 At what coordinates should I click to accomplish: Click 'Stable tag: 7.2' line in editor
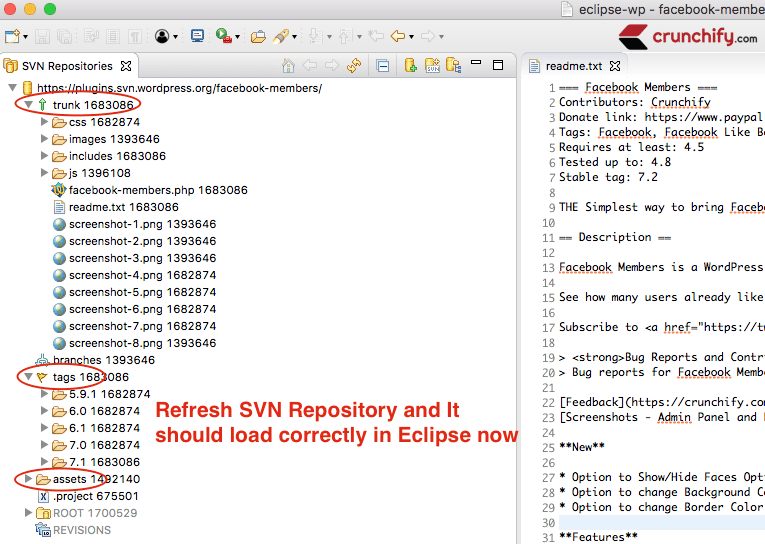608,177
